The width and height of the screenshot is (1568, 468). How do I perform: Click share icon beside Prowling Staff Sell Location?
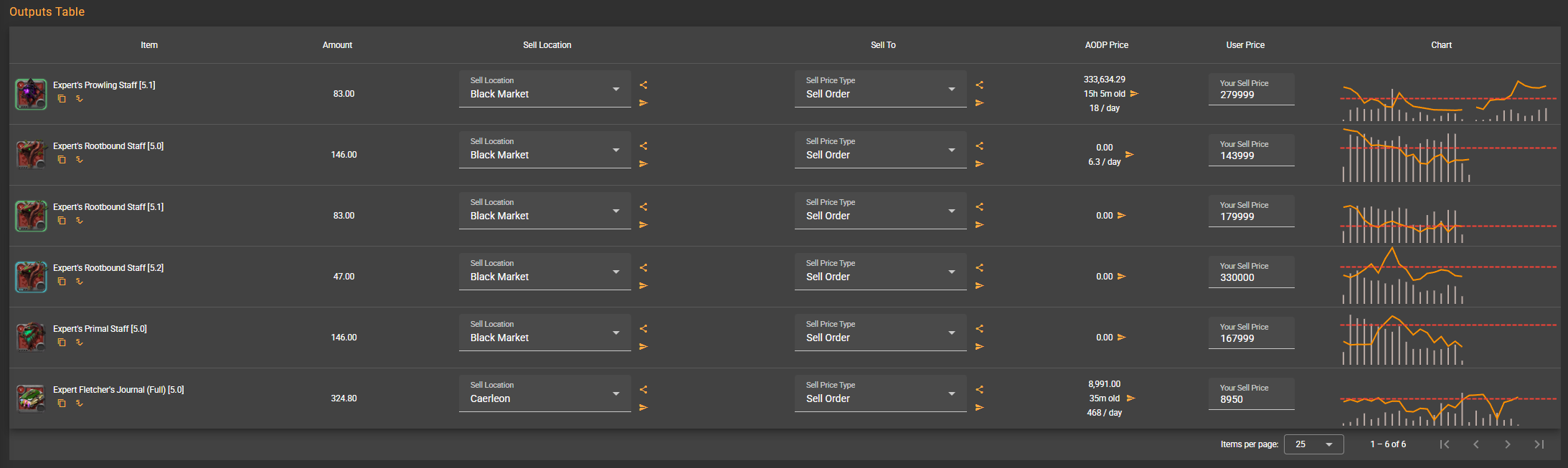pyautogui.click(x=643, y=85)
